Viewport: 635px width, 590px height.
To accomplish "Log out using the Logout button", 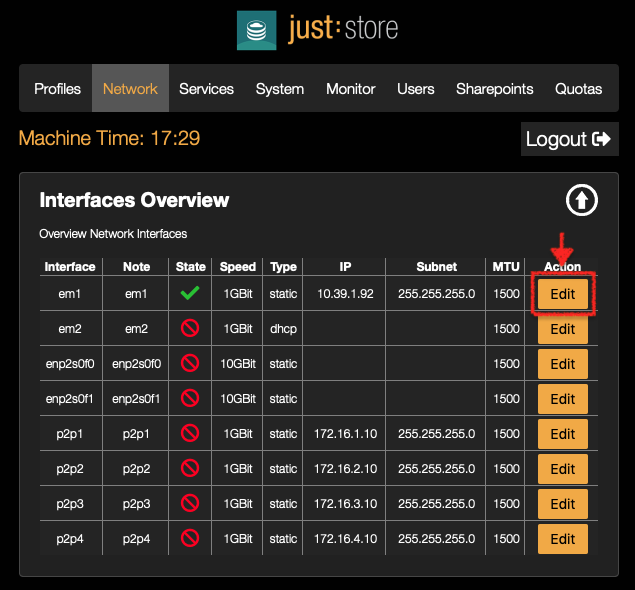I will pos(569,139).
